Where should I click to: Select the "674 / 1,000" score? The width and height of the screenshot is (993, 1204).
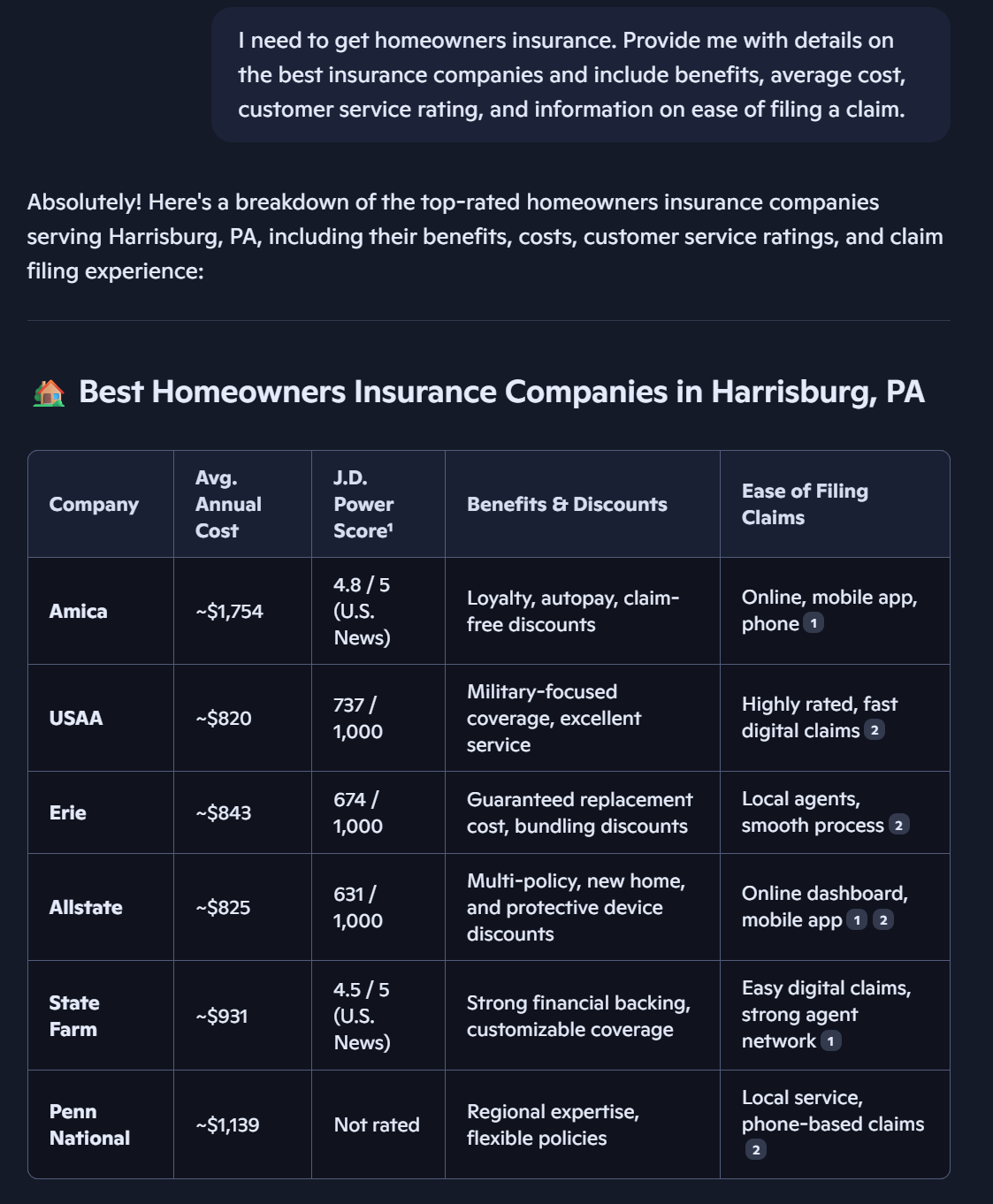(x=358, y=812)
